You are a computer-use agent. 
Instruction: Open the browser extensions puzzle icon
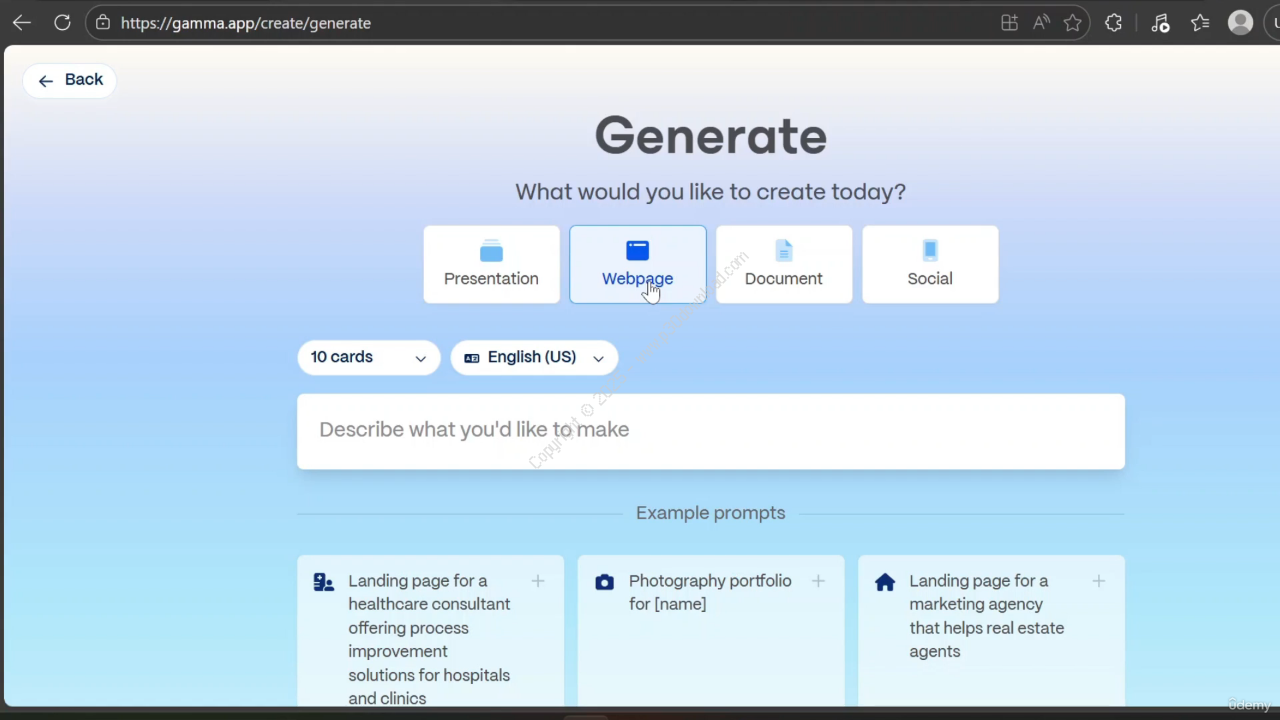point(1113,23)
